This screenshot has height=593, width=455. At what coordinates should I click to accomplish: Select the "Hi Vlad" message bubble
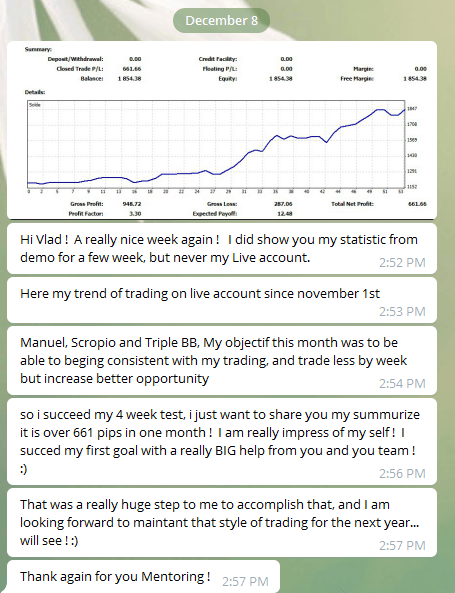point(222,248)
